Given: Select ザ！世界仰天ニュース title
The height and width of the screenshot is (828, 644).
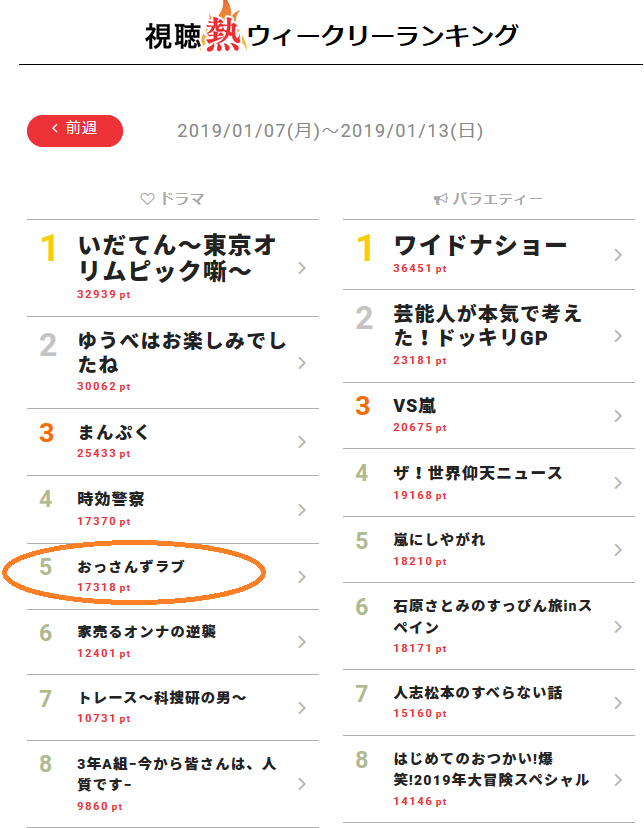Looking at the screenshot, I should click(x=478, y=473).
